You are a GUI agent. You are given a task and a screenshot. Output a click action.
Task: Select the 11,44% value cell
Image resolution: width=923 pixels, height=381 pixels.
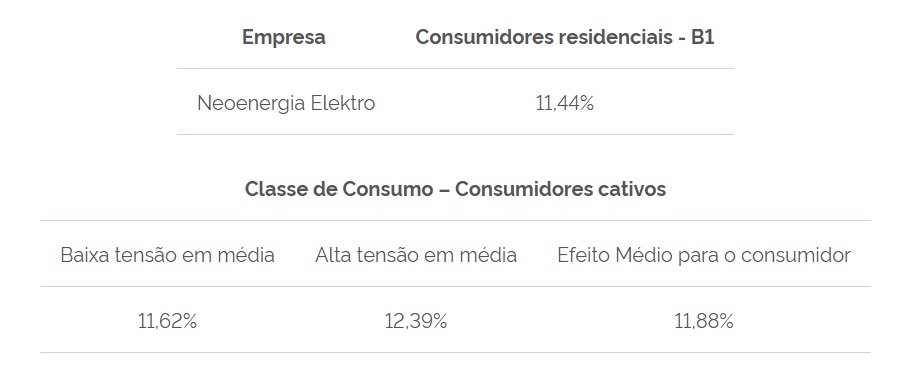click(x=565, y=104)
